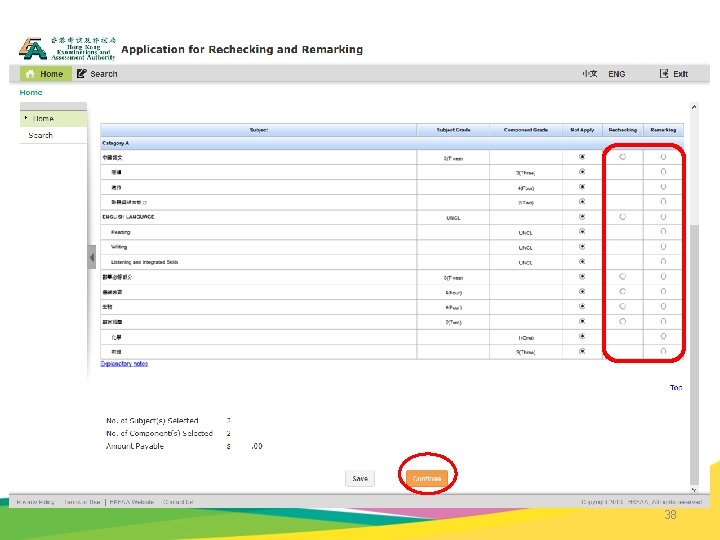Click the Subject column header
Viewport: 720px width, 540px height.
pos(259,130)
